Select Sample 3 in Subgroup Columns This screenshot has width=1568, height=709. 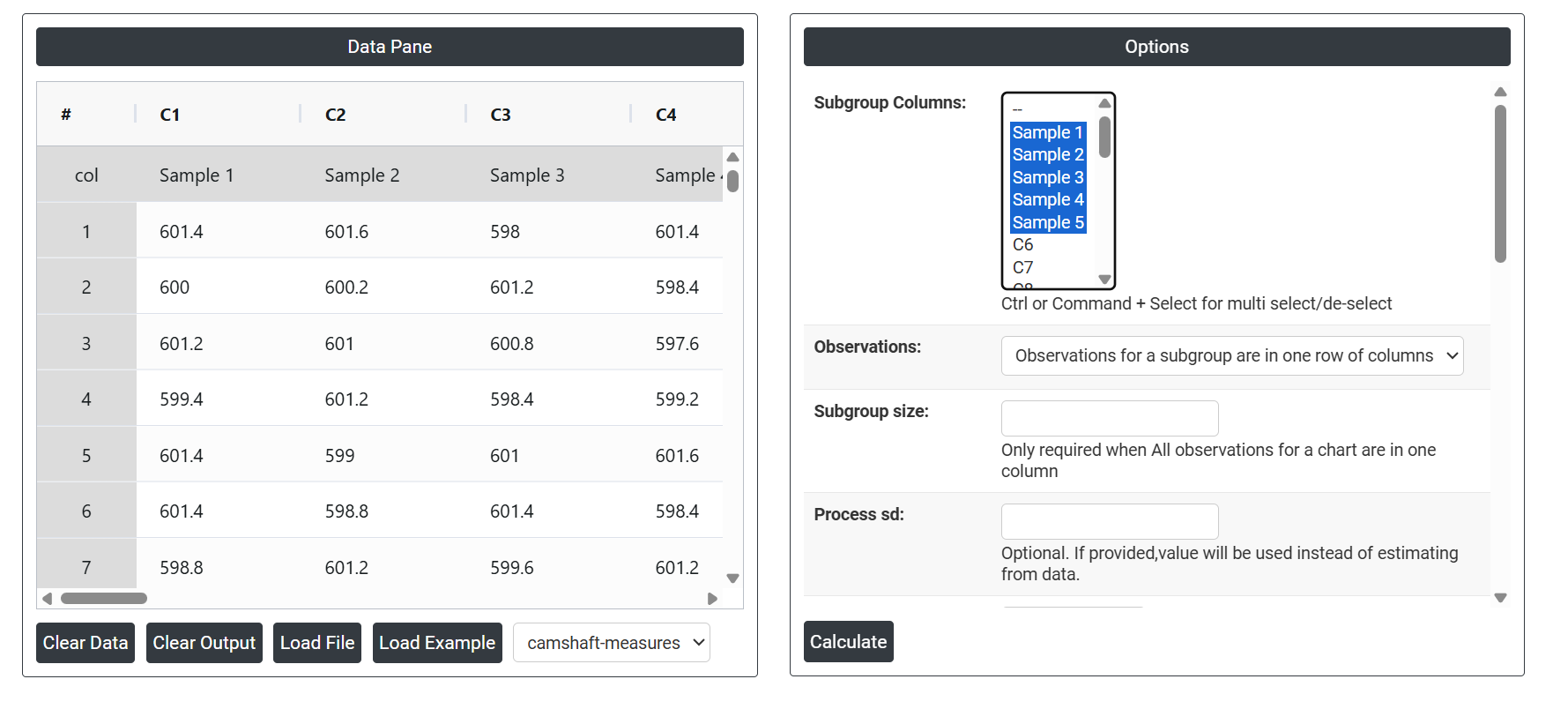1047,177
